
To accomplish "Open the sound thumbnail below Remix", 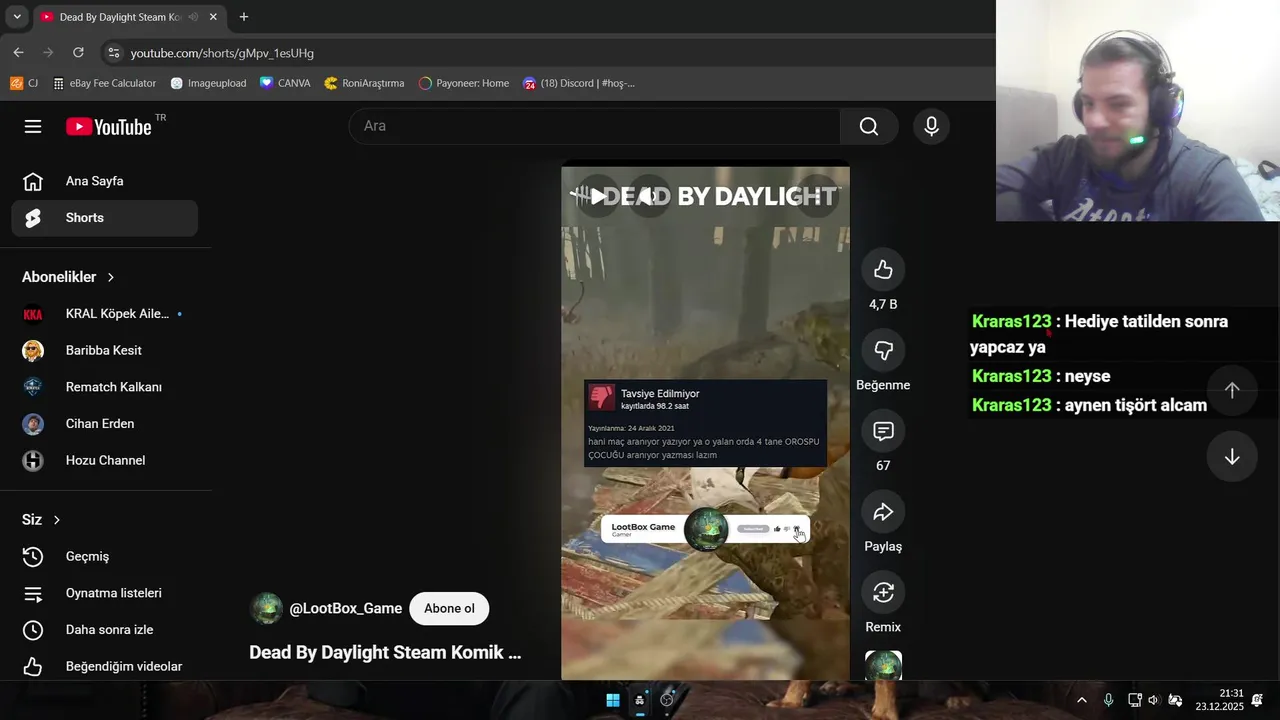I will coord(883,665).
